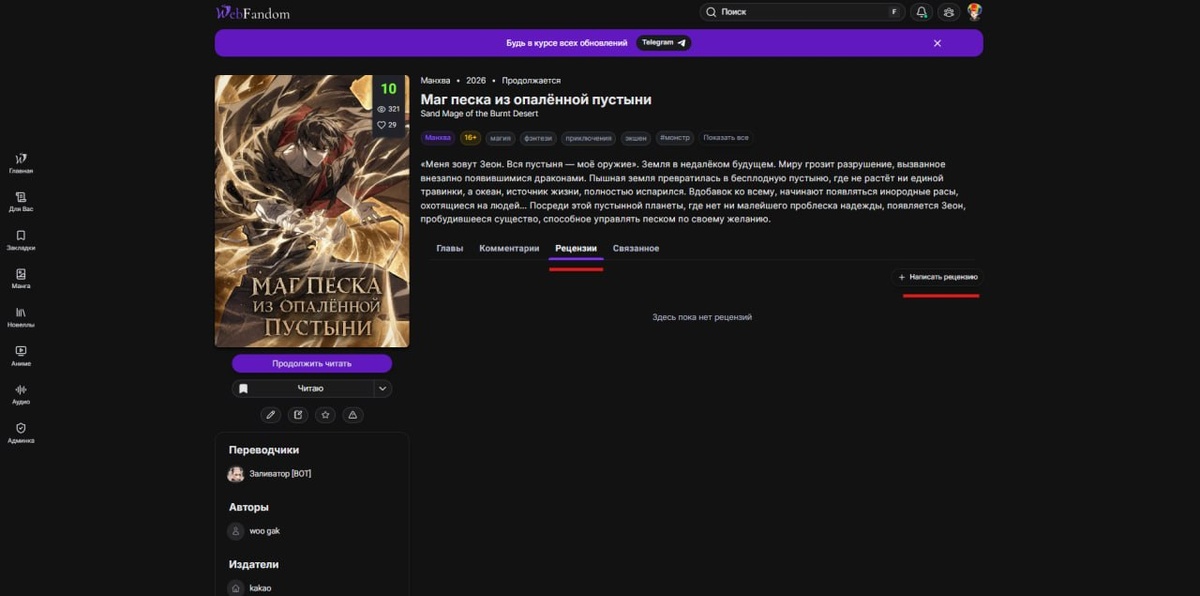This screenshot has width=1200, height=596.
Task: Go to Новеллы section in sidebar
Action: pyautogui.click(x=21, y=317)
